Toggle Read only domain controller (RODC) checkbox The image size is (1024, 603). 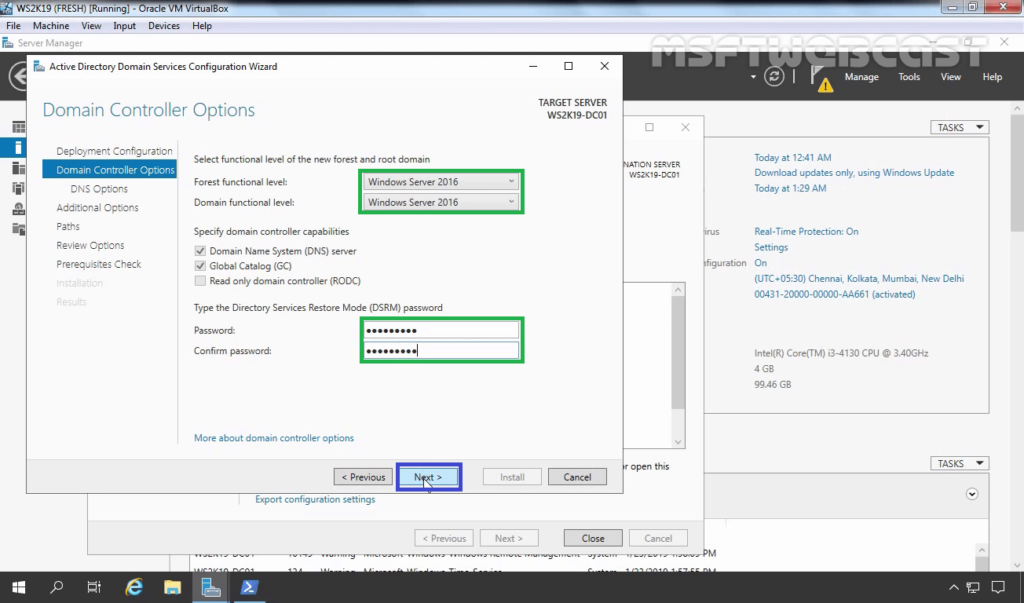click(200, 281)
